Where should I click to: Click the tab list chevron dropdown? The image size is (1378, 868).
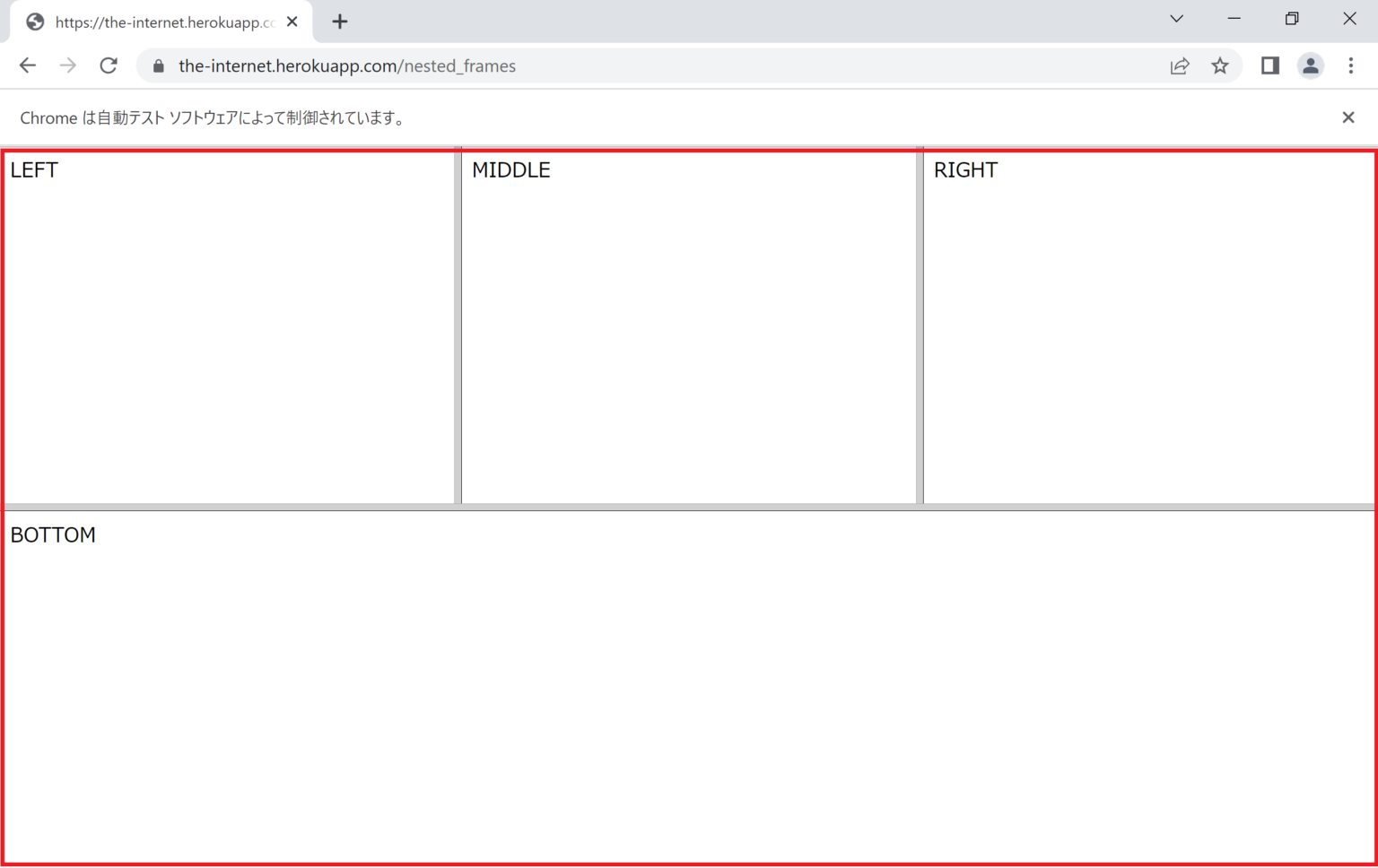pyautogui.click(x=1176, y=18)
